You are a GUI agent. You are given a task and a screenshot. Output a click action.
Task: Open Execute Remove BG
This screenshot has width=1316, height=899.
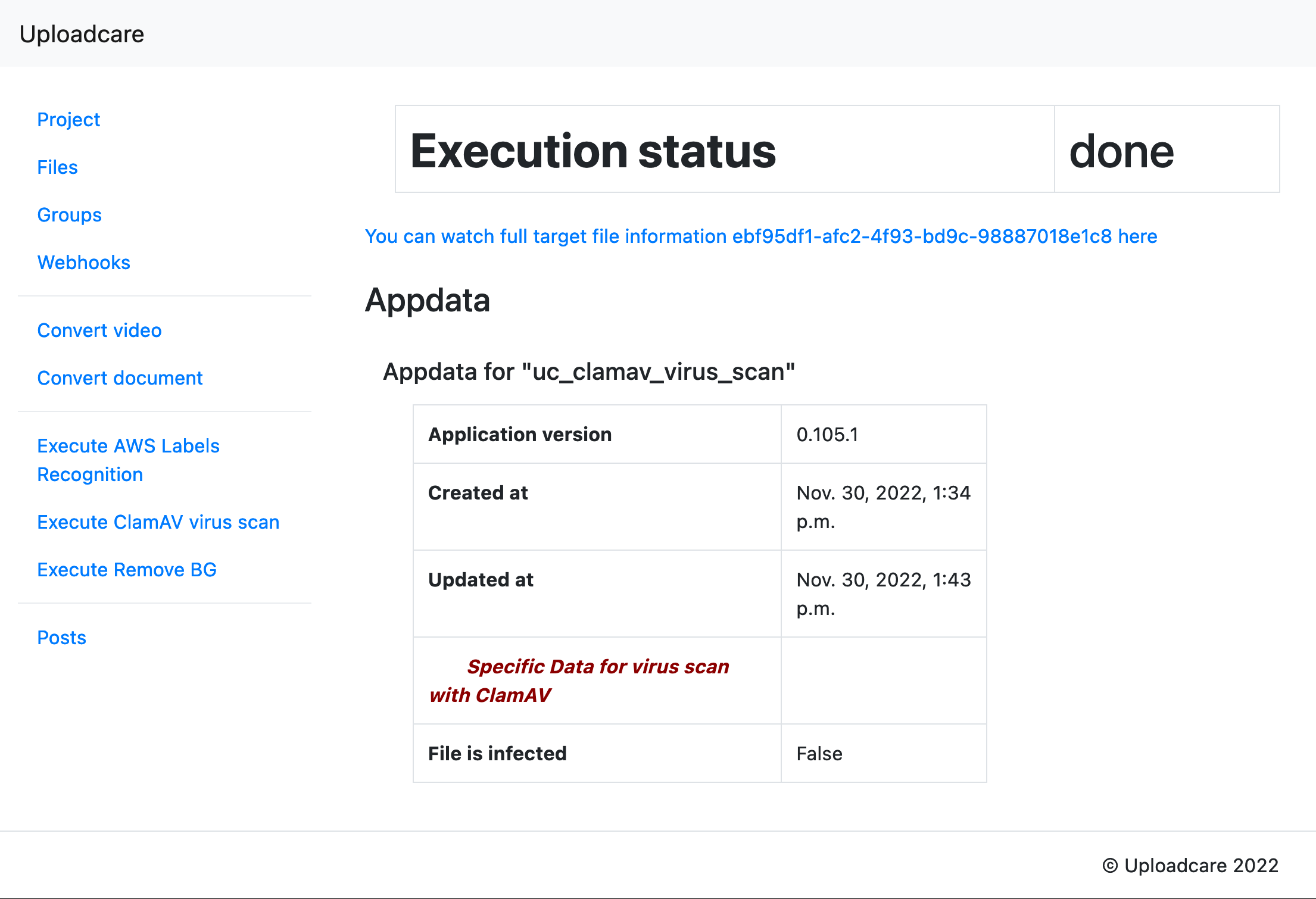coord(127,570)
